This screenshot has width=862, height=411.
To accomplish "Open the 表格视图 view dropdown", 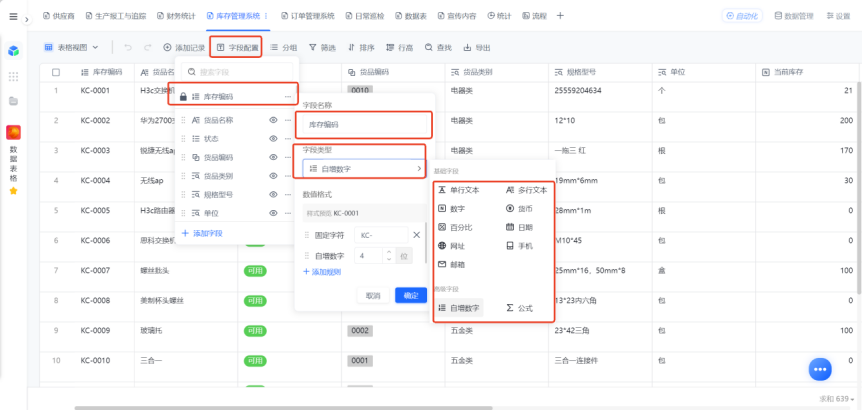I will 71,48.
